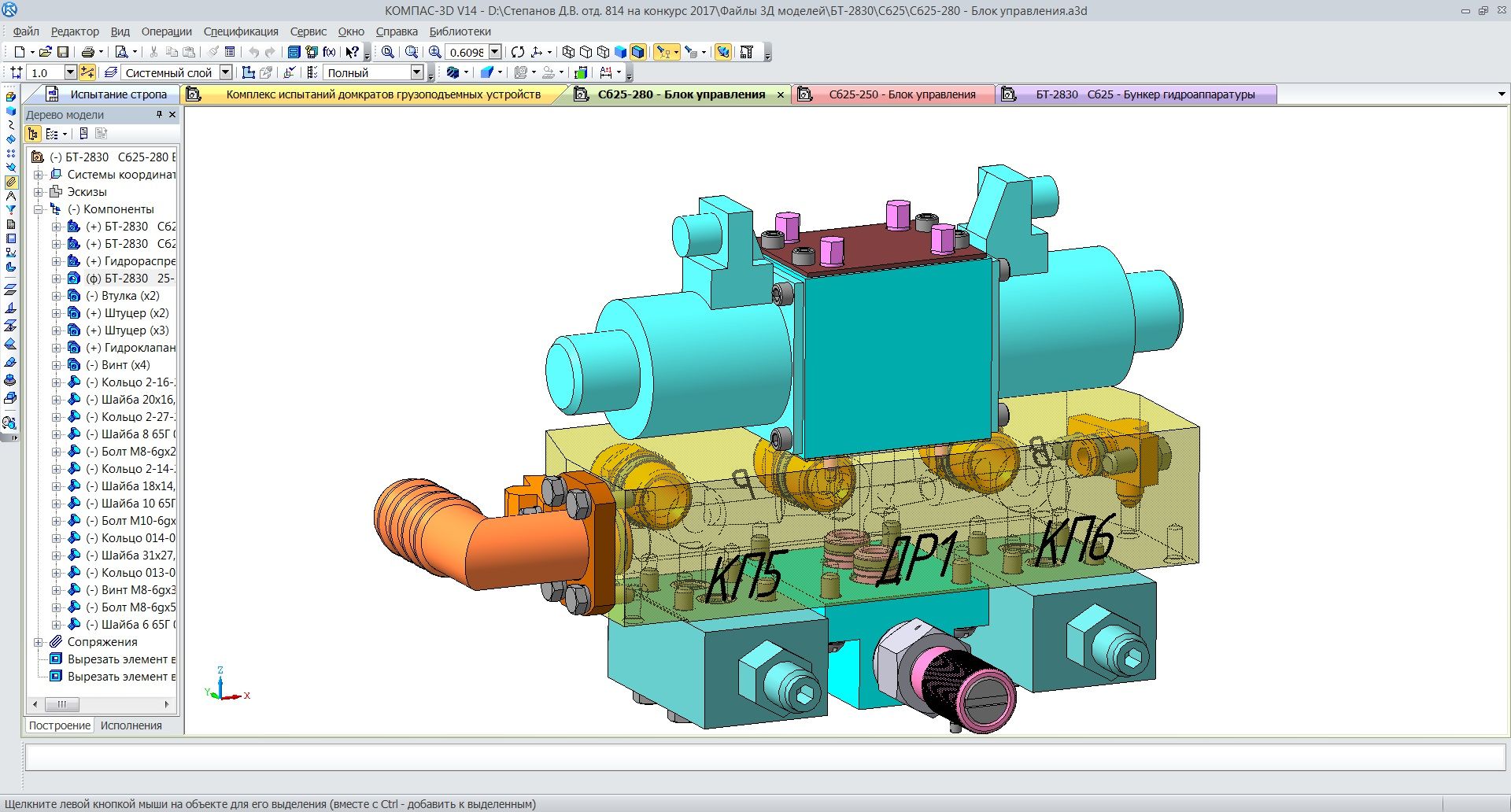Switch to С625-250 - Блок управления tab
The width and height of the screenshot is (1511, 812).
click(901, 94)
